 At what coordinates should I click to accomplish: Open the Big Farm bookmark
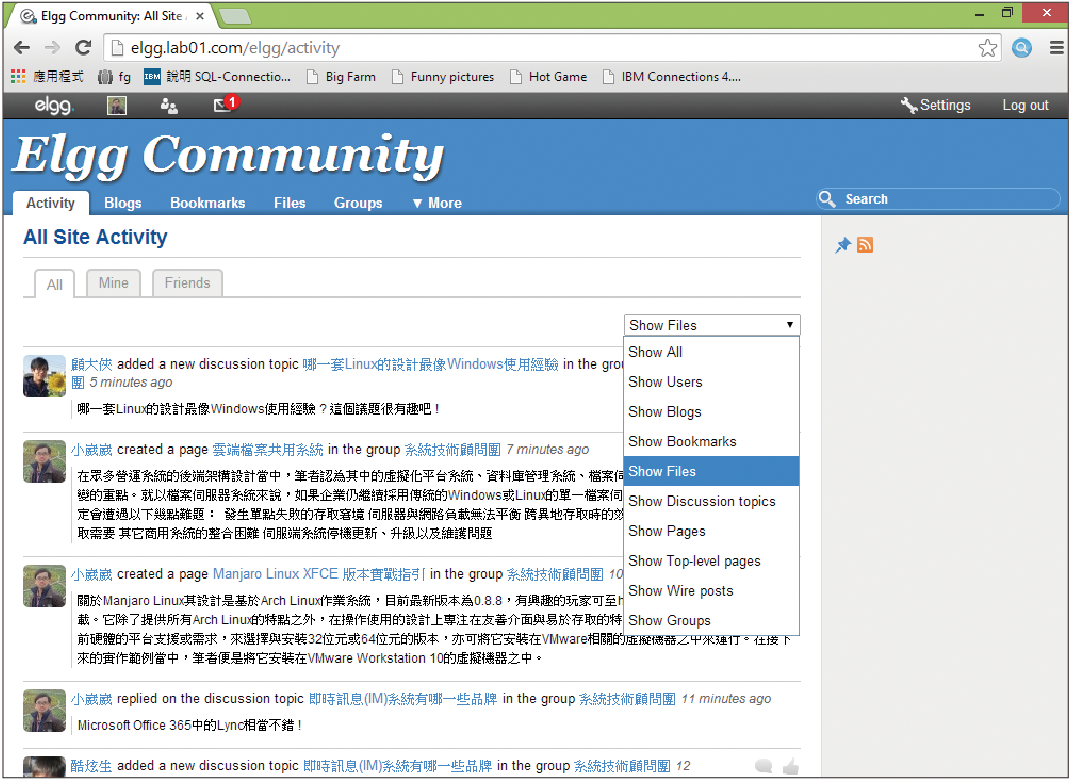[342, 77]
